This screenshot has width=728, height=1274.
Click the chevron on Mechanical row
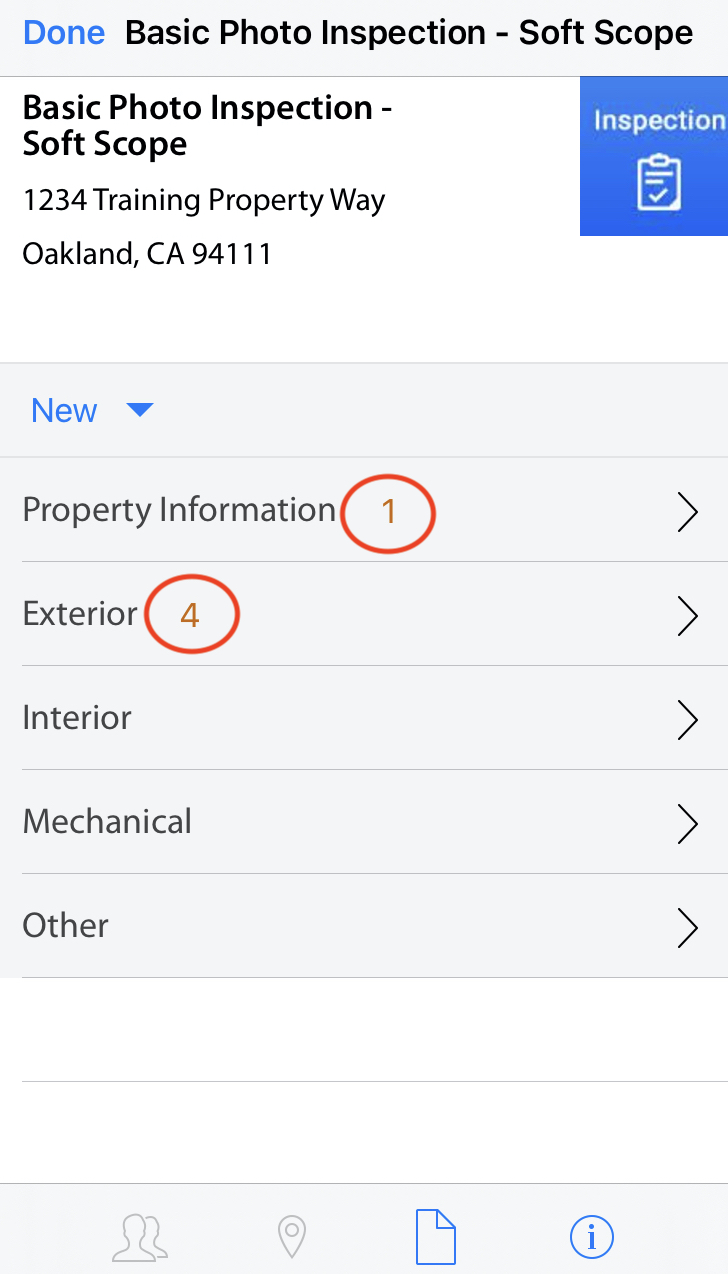[x=687, y=824]
